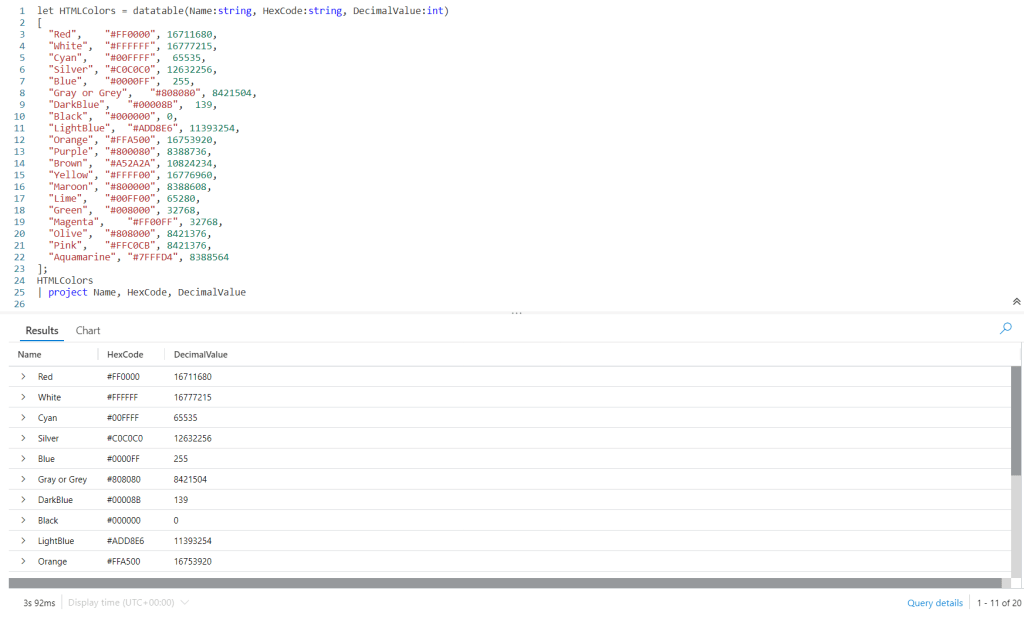Expand the Orange color row
Viewport: 1024px width, 622px height.
[23, 561]
